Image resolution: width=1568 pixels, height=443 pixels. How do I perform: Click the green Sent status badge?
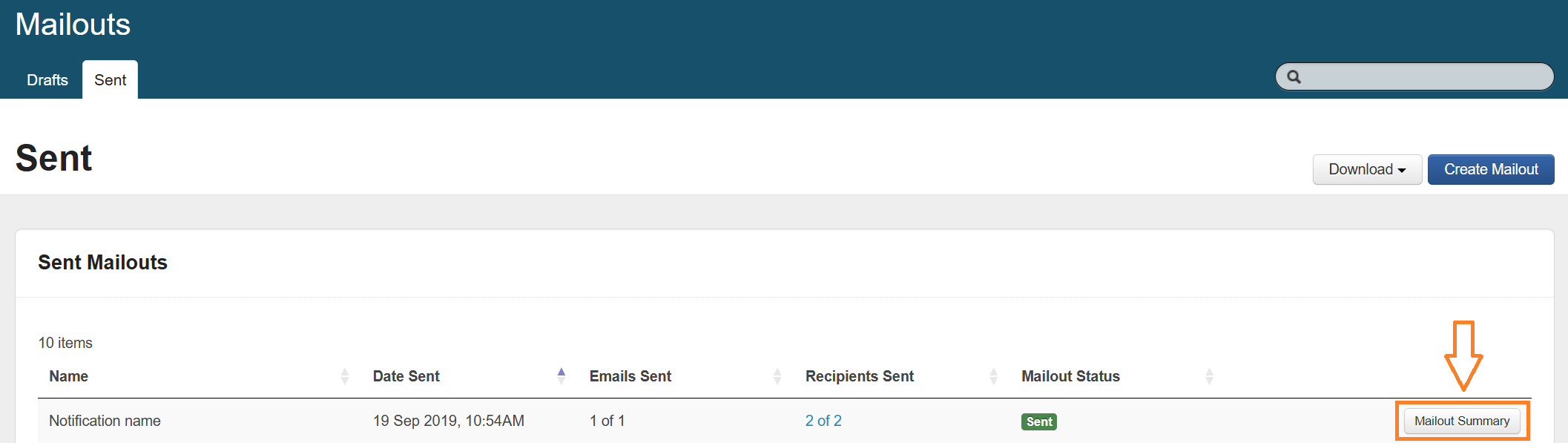(1038, 421)
